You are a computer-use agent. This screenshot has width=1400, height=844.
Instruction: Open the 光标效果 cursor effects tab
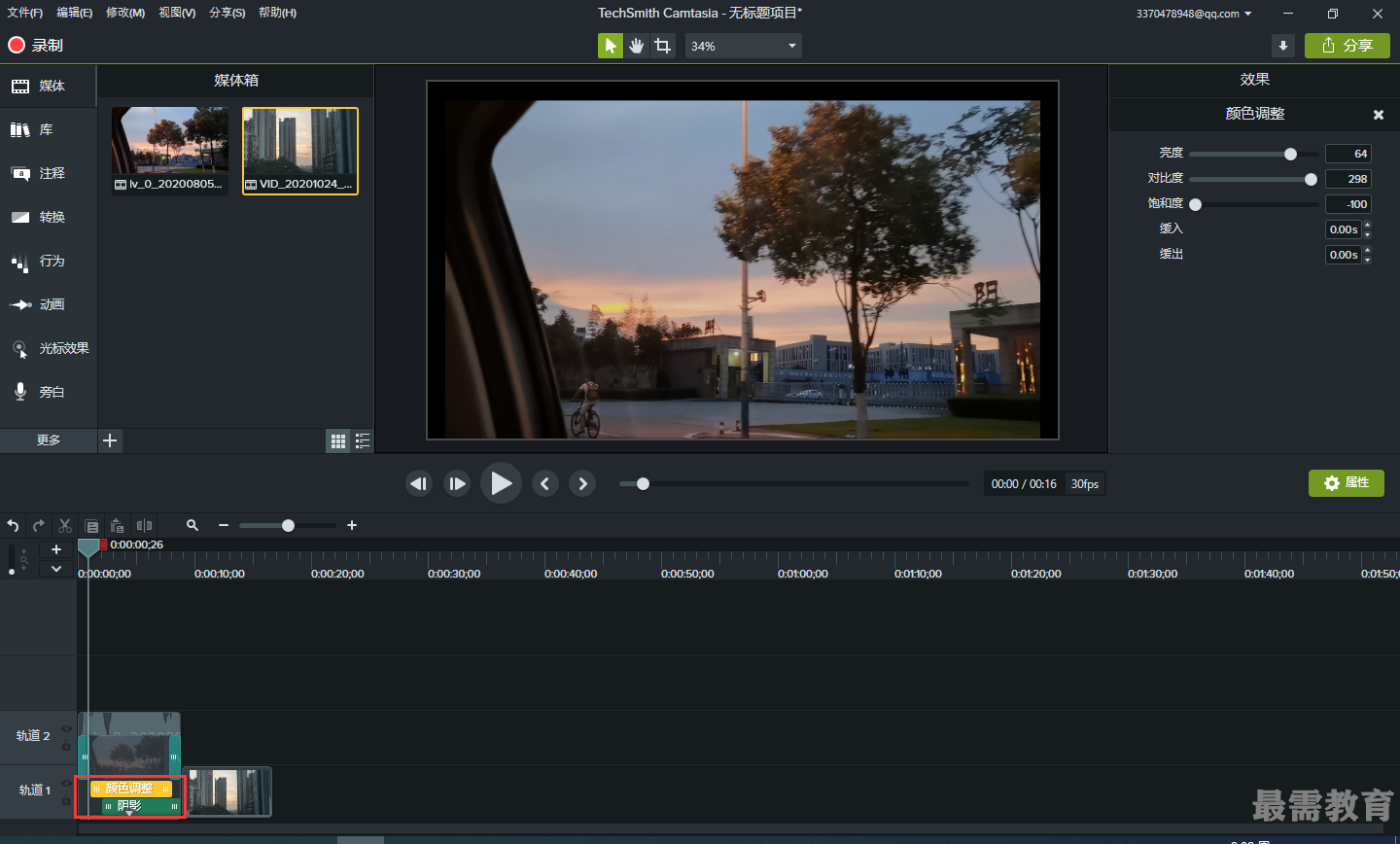pyautogui.click(x=48, y=348)
